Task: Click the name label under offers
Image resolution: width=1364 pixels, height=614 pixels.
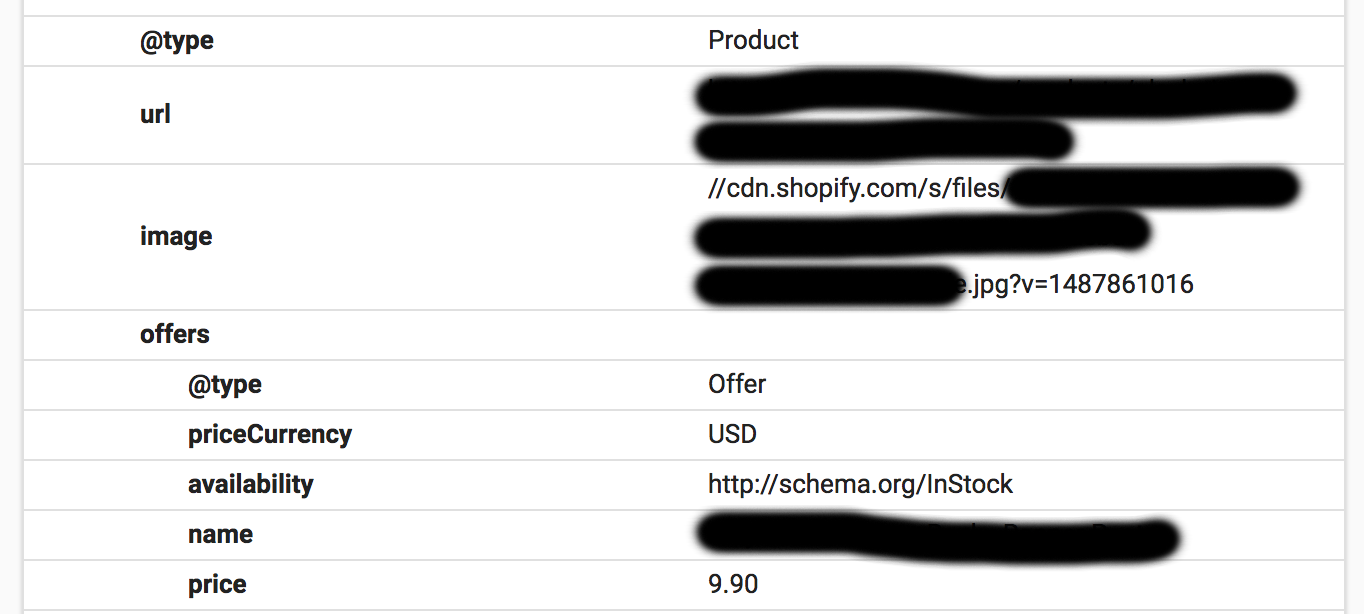Action: (x=220, y=535)
